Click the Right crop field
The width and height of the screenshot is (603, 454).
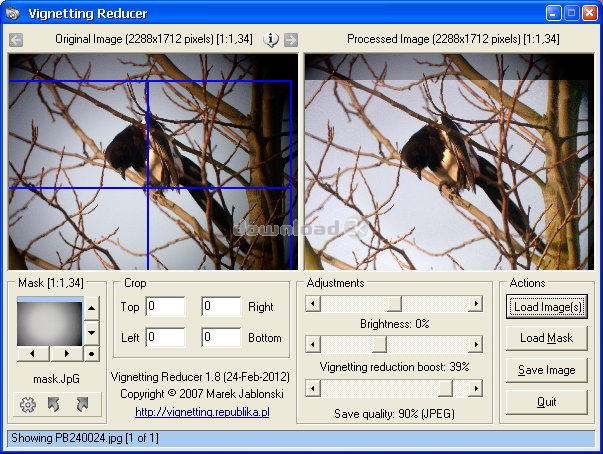pos(221,306)
